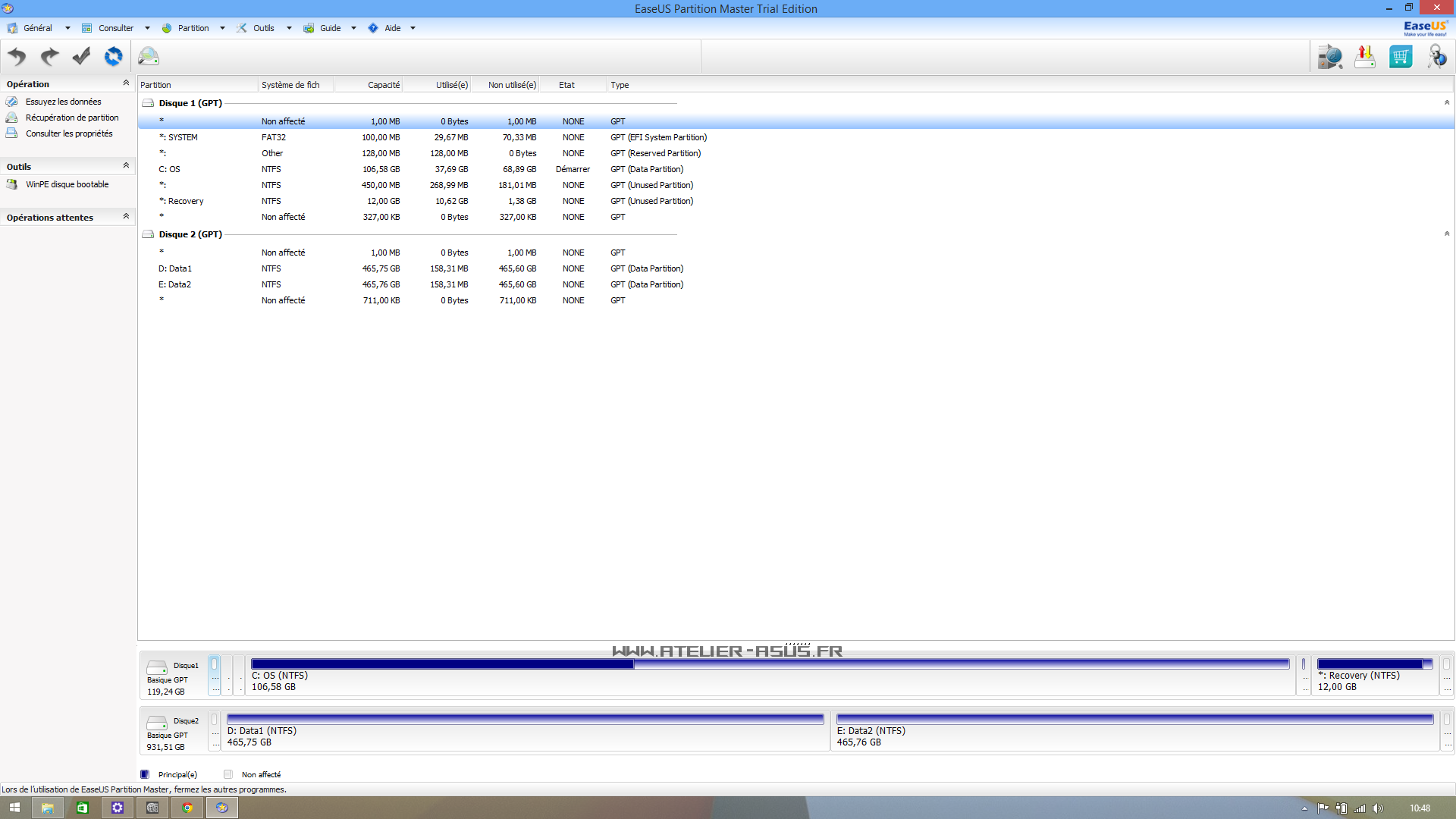Image resolution: width=1456 pixels, height=819 pixels.
Task: Refresh disk info with the blue arrows icon
Action: 113,57
